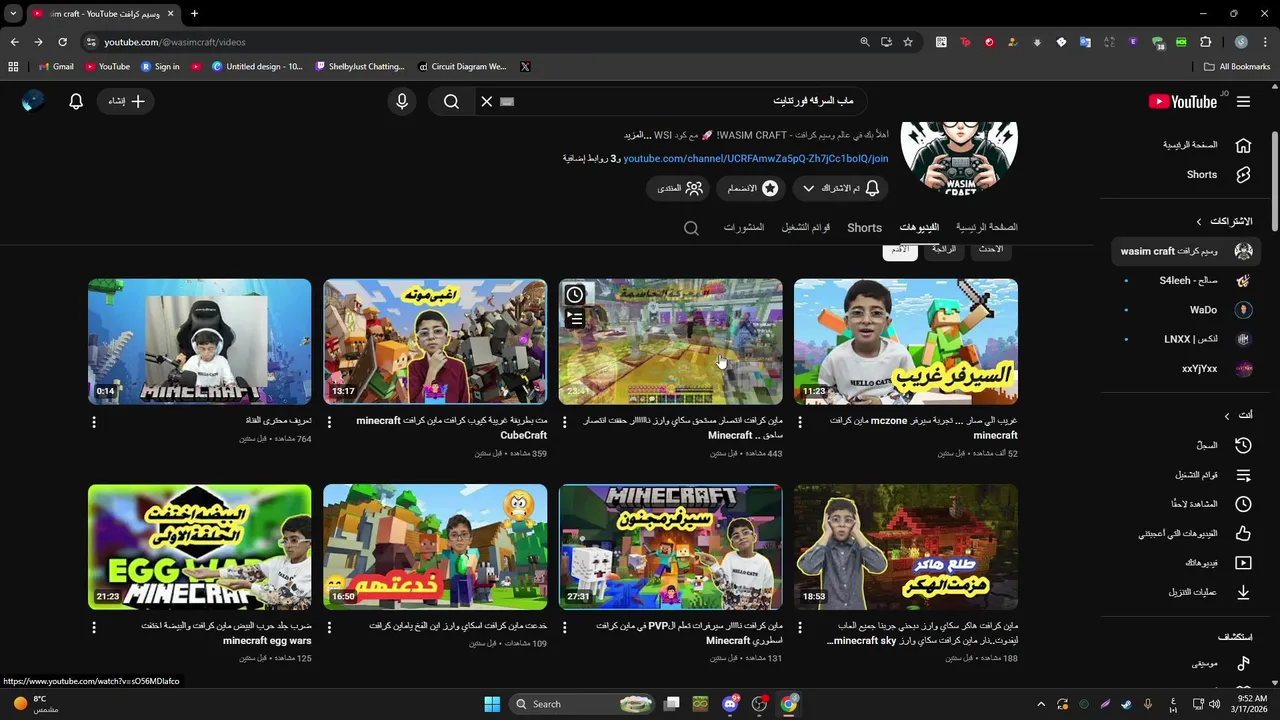Switch to الفيديوهات channel tab
The height and width of the screenshot is (720, 1280).
coord(919,228)
